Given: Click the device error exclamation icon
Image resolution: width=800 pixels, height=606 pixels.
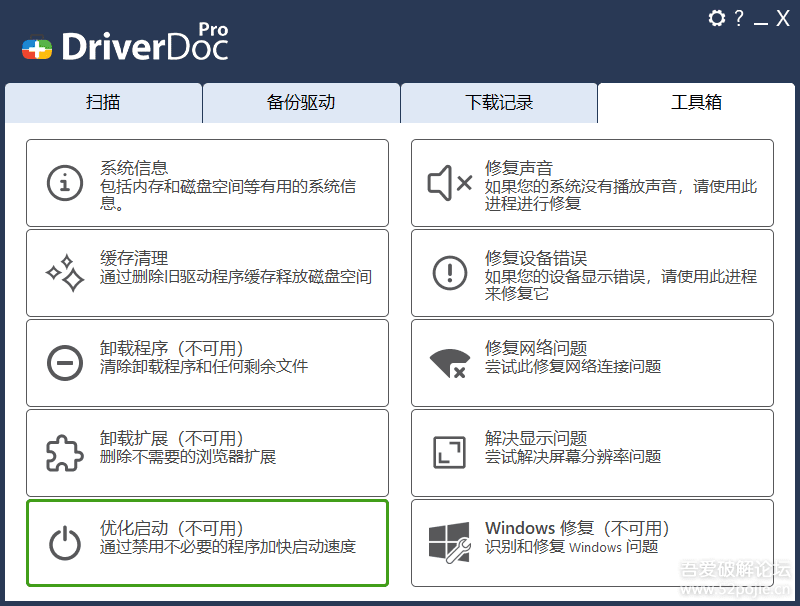Looking at the screenshot, I should pos(449,273).
